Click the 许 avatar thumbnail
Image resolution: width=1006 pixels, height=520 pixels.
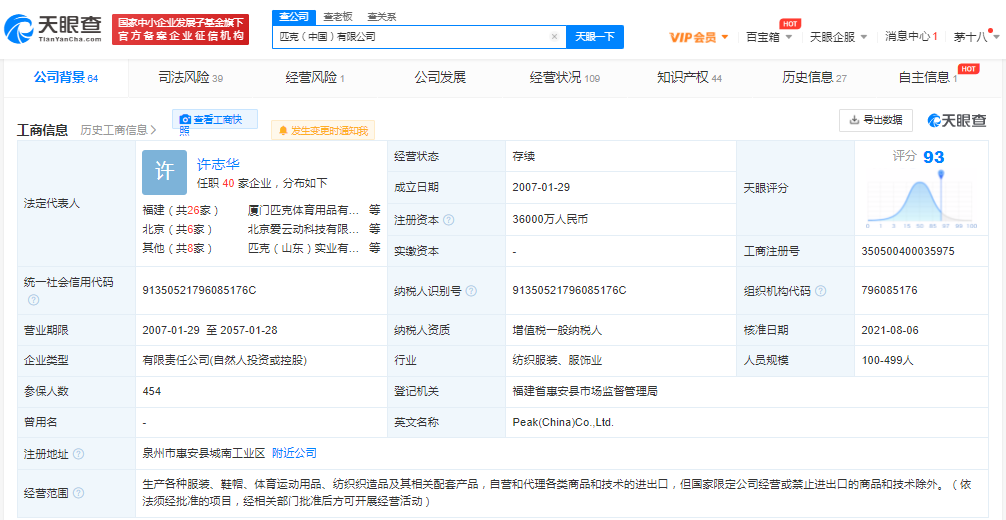click(164, 172)
